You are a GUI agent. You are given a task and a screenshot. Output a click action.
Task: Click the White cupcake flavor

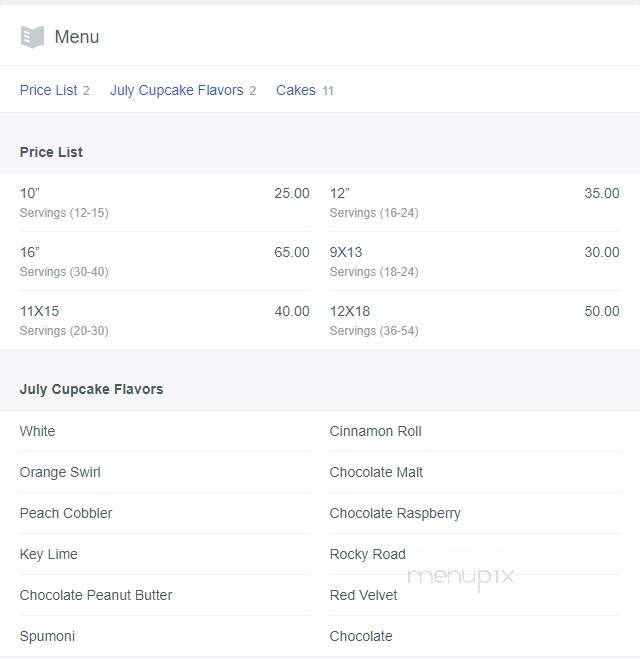[165, 431]
